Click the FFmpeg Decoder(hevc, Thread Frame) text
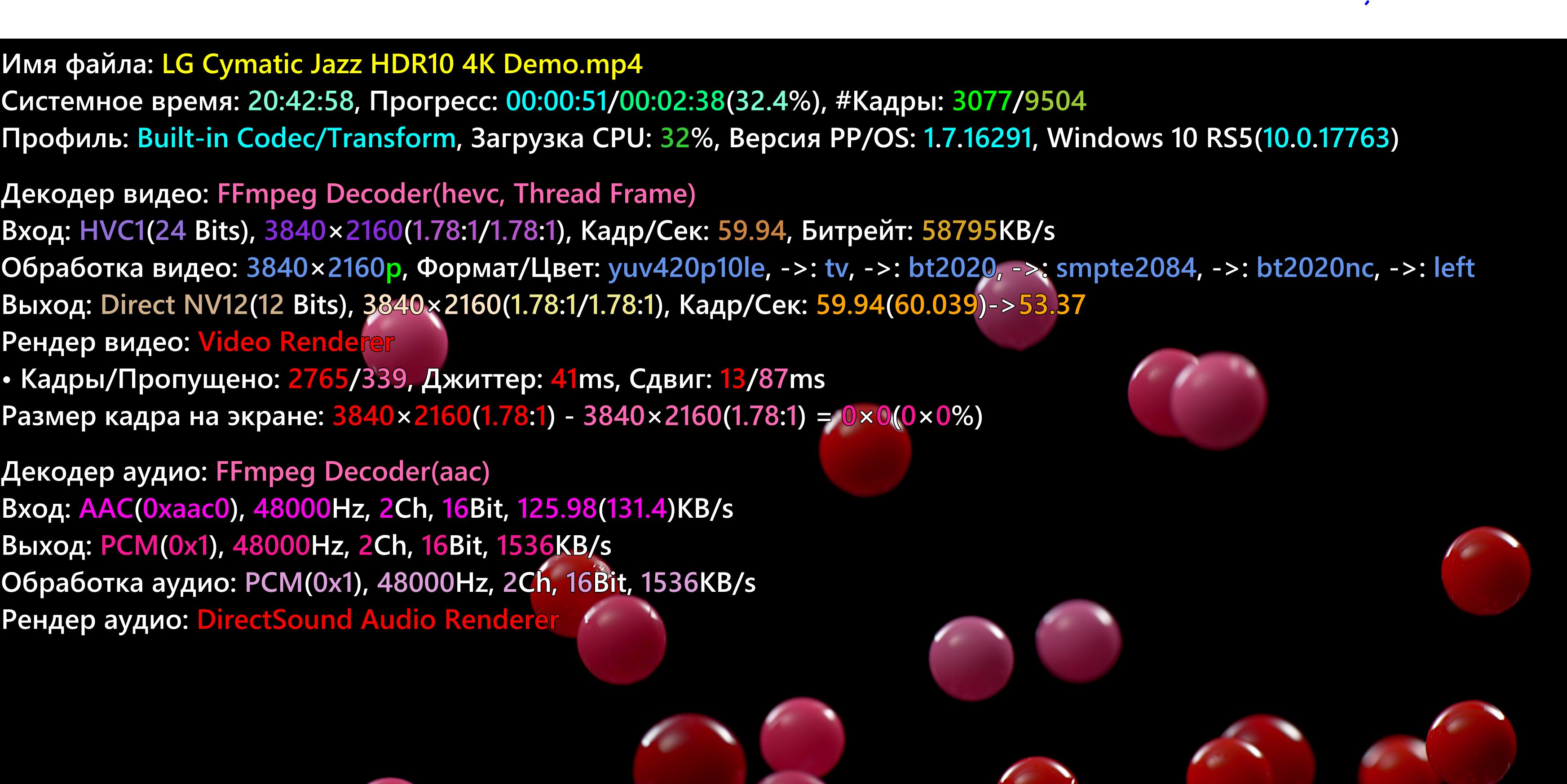This screenshot has height=784, width=1567. coord(455,194)
